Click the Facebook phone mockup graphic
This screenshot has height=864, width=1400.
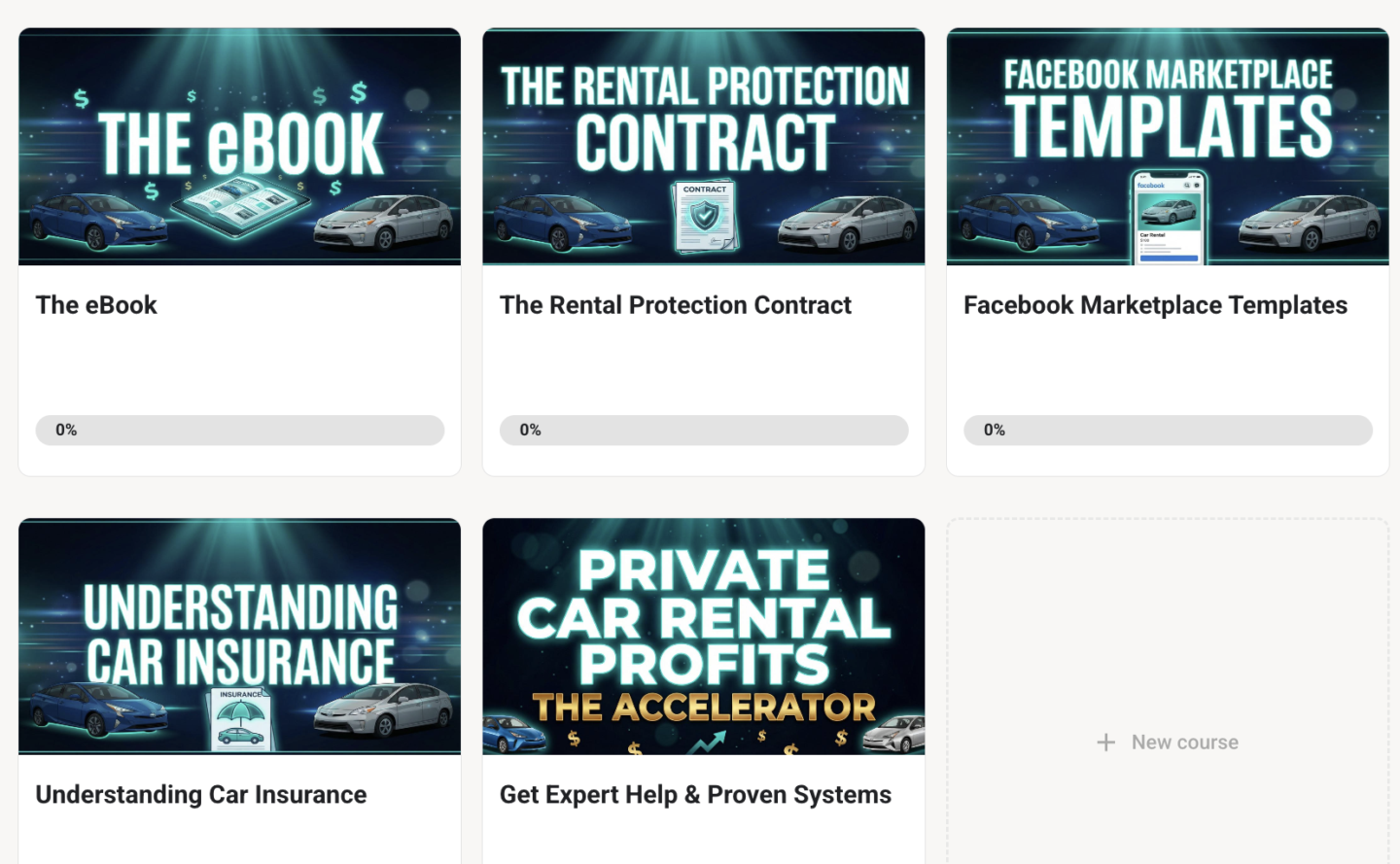point(1168,219)
